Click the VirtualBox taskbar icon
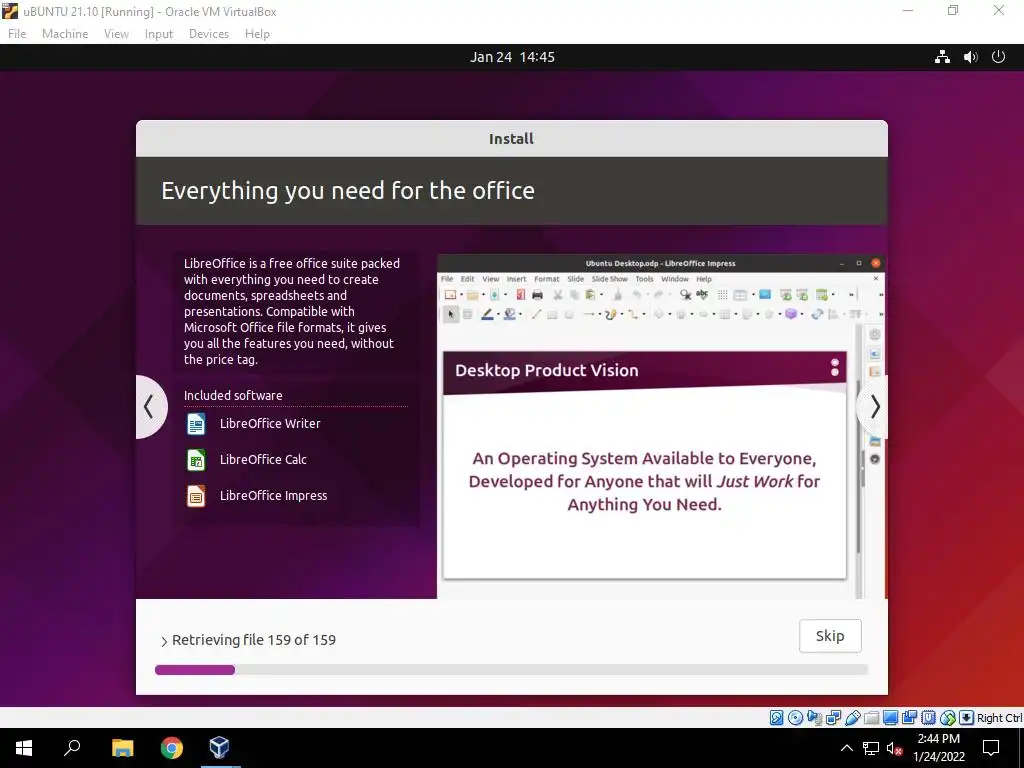Screen dimensions: 1024x768 click(219, 747)
